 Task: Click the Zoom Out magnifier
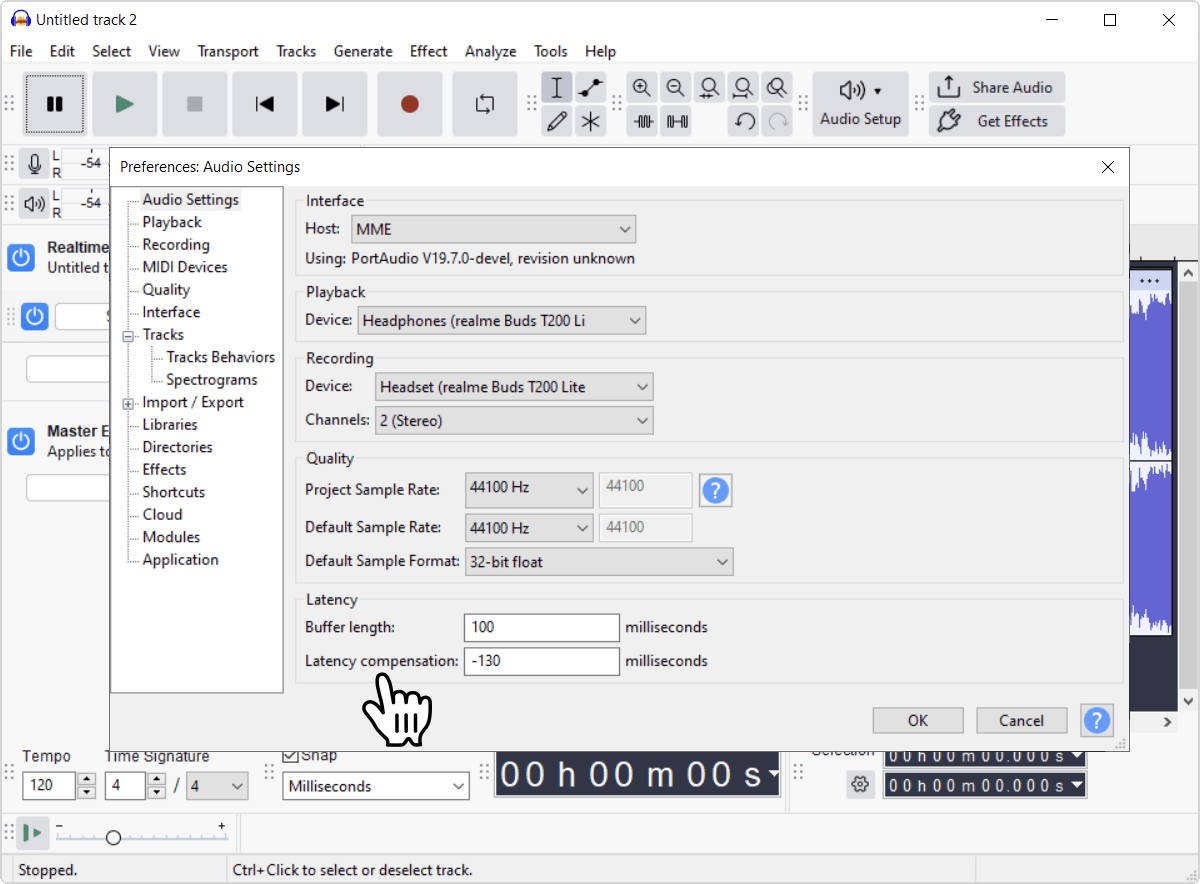click(x=676, y=88)
